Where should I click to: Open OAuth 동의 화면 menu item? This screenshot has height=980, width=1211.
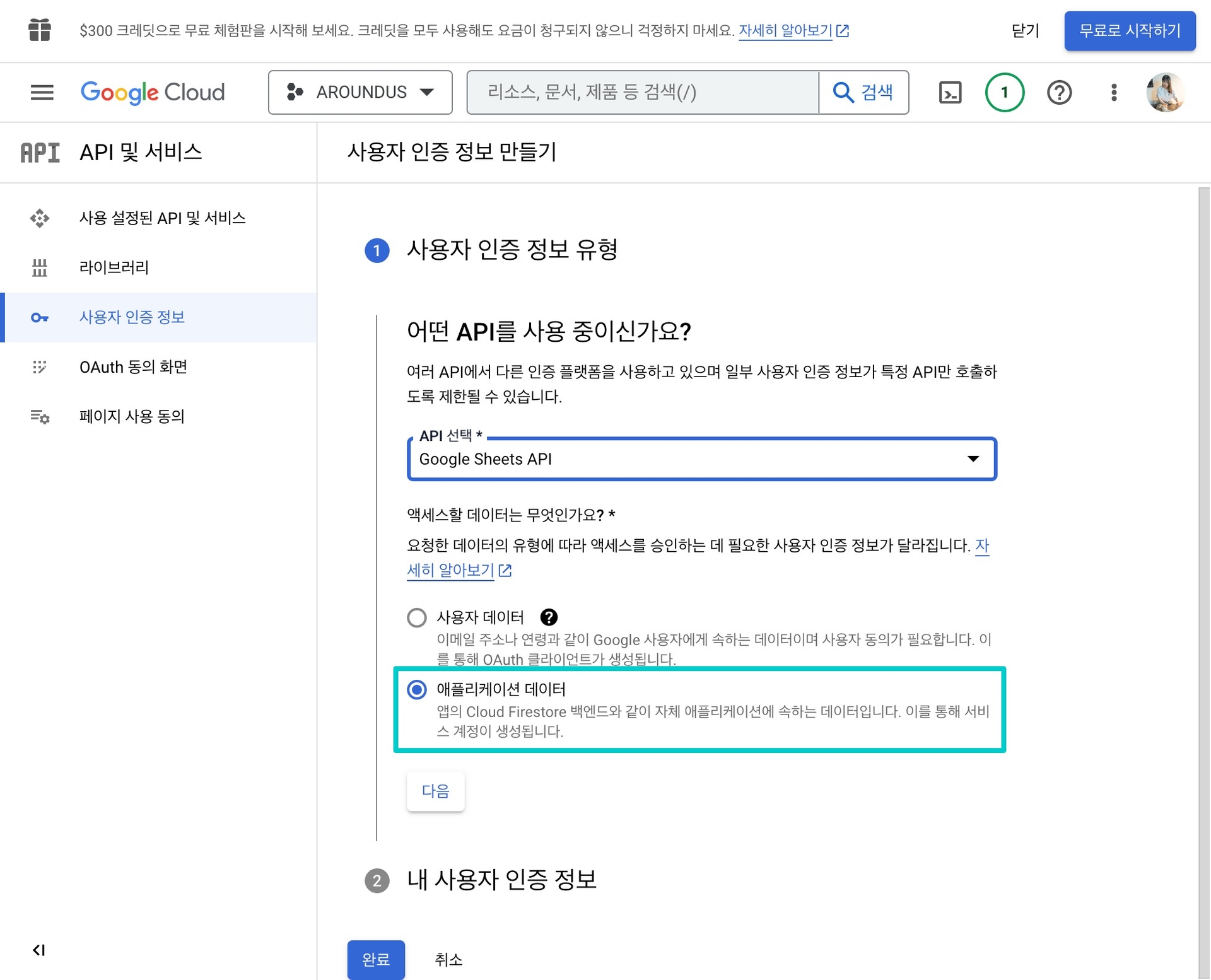click(133, 366)
